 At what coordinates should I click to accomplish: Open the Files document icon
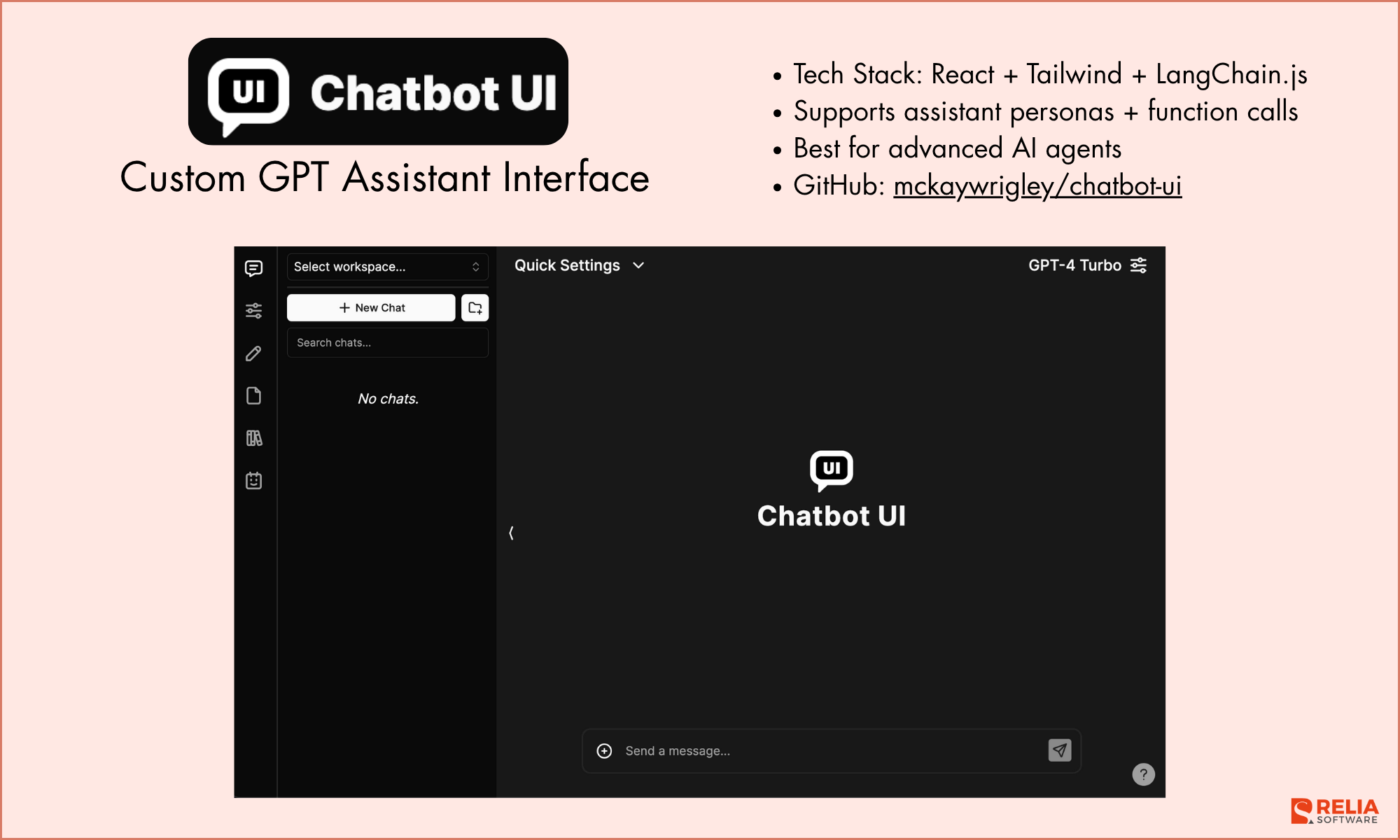click(254, 395)
